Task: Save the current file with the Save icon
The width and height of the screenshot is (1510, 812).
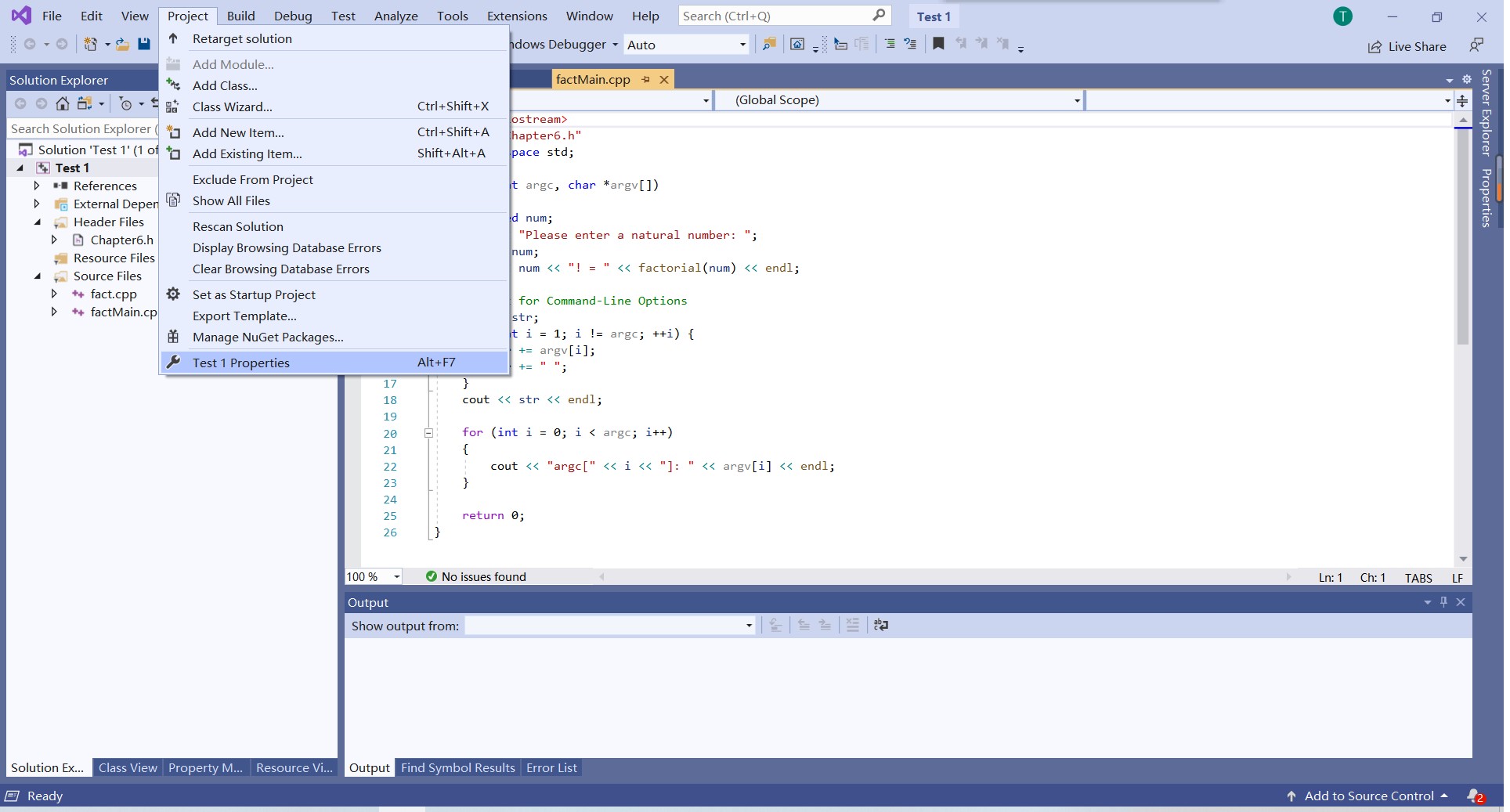Action: click(144, 44)
